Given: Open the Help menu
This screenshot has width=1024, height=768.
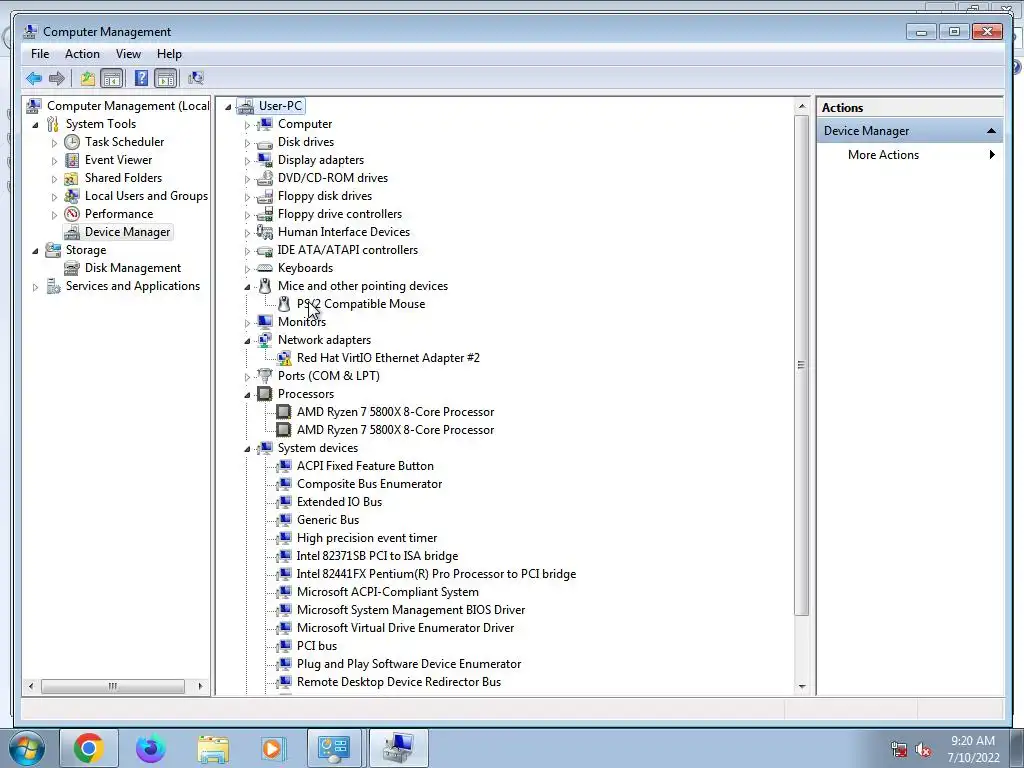Looking at the screenshot, I should tap(169, 54).
